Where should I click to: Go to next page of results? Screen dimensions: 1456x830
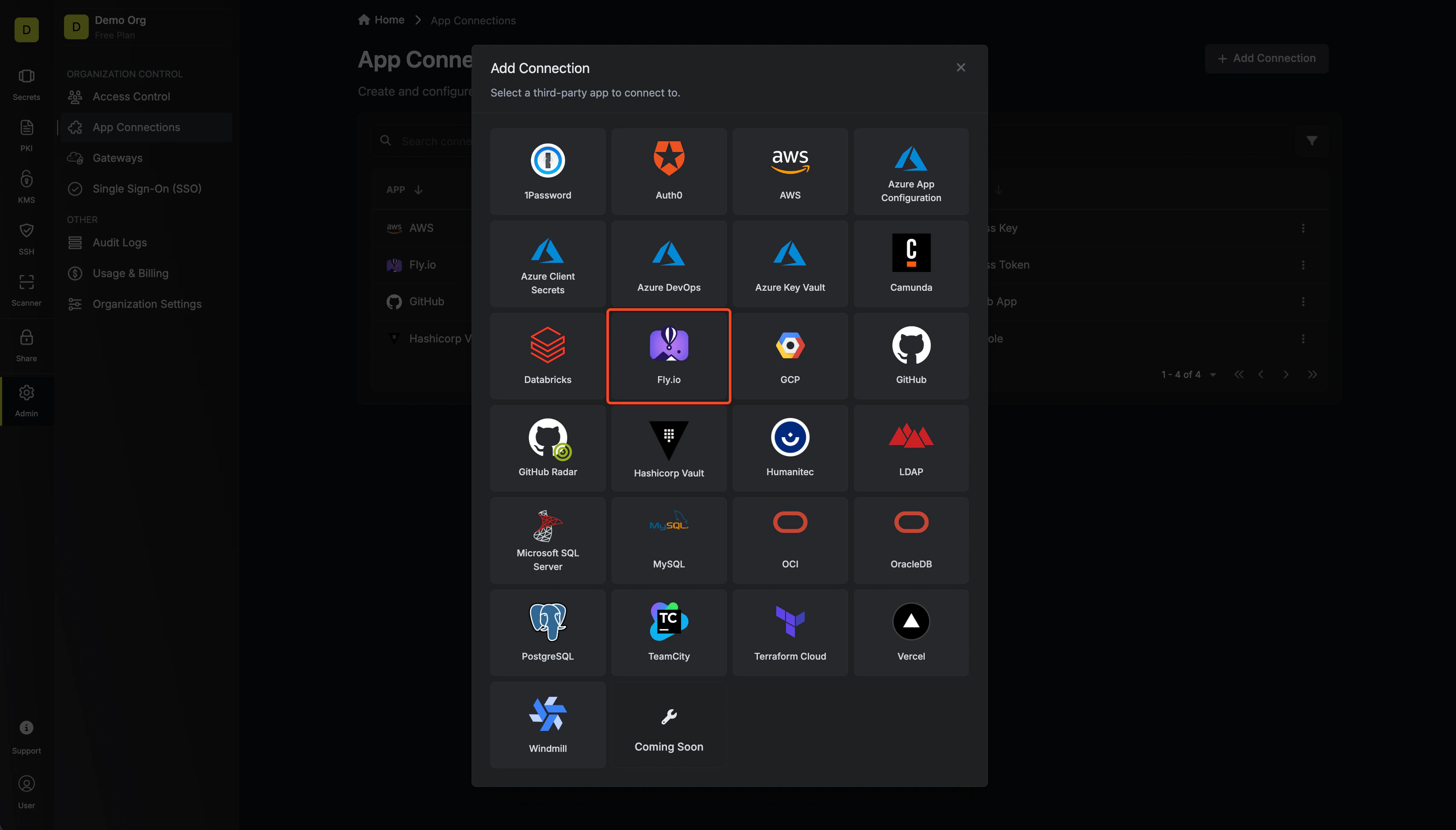pos(1285,374)
